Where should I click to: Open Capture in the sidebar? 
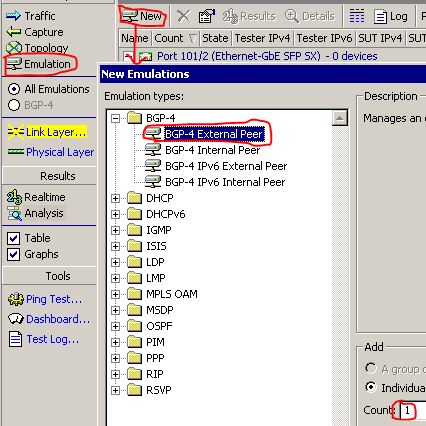(35, 32)
